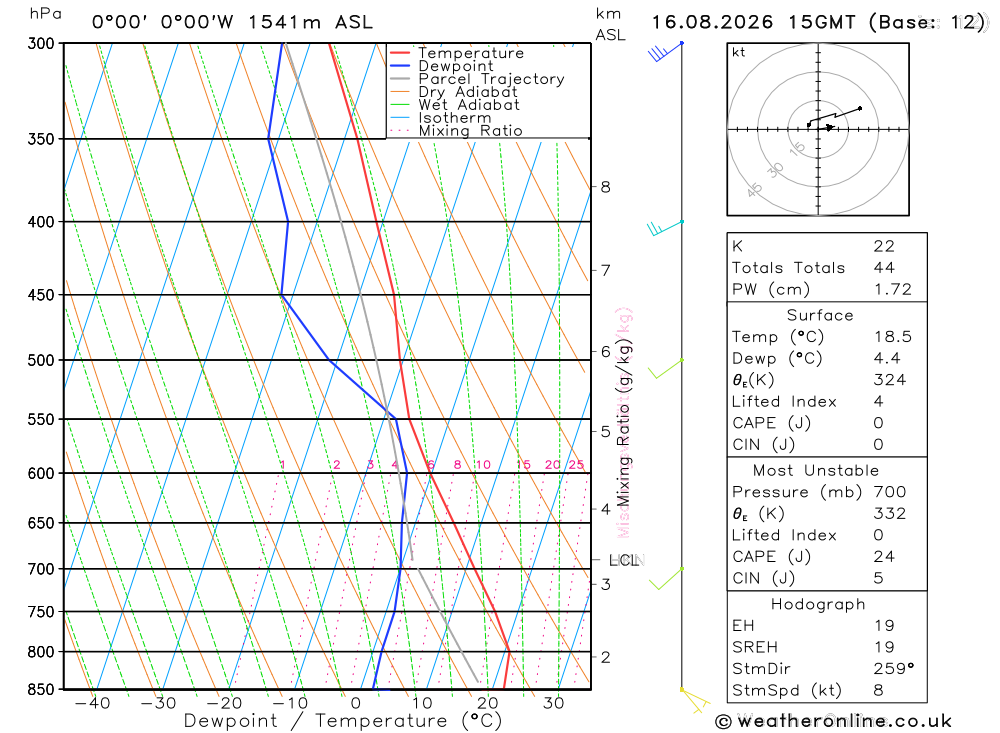Click the PW (cm) value 1.72
1000x733 pixels.
[893, 290]
